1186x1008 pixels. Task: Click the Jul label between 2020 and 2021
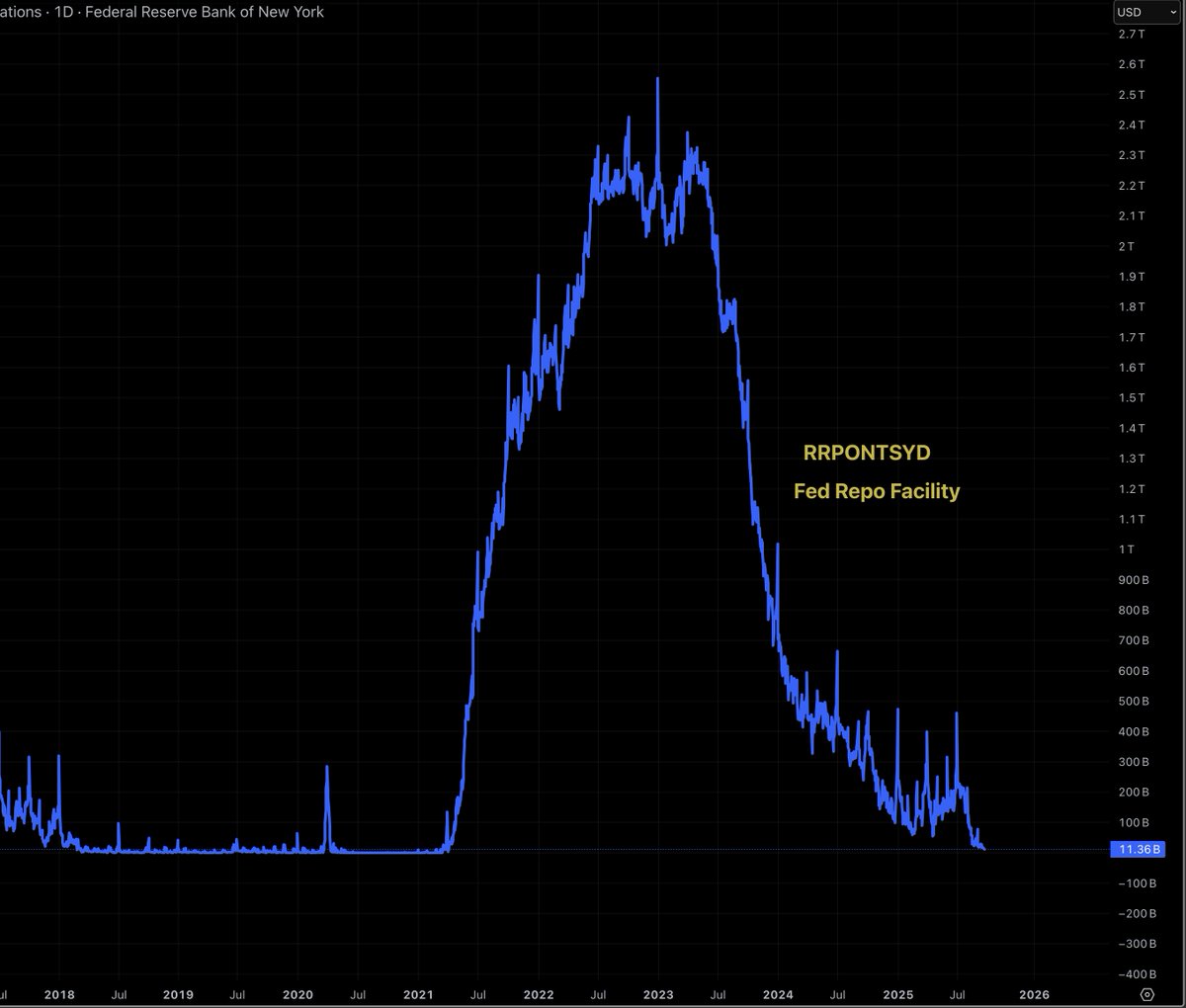[x=359, y=995]
